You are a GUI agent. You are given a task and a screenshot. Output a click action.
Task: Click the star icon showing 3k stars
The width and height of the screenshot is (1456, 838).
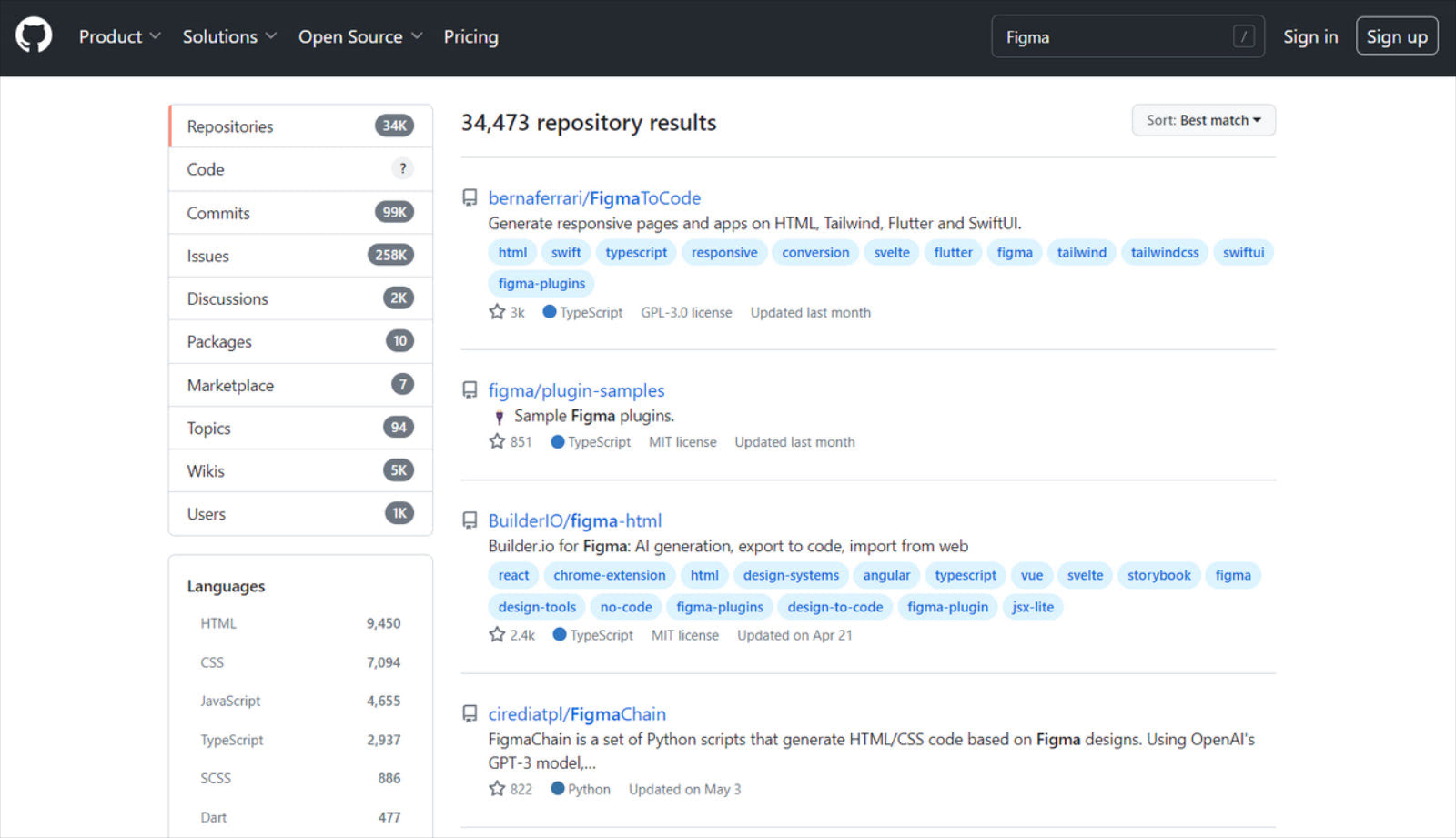point(497,312)
